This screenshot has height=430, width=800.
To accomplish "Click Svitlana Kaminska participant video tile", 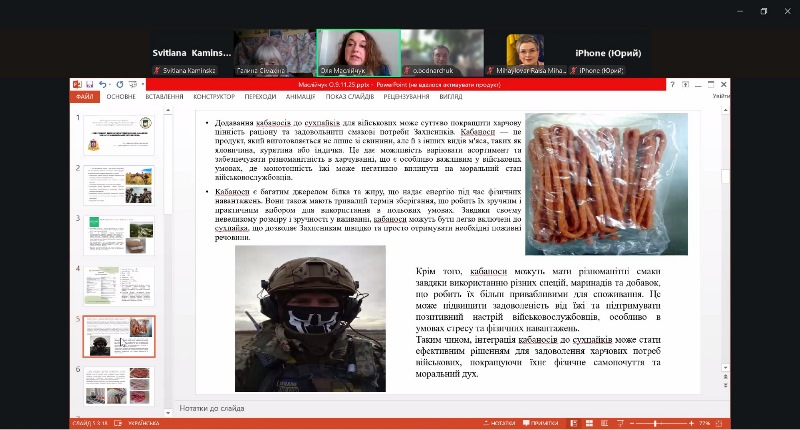I will point(188,53).
